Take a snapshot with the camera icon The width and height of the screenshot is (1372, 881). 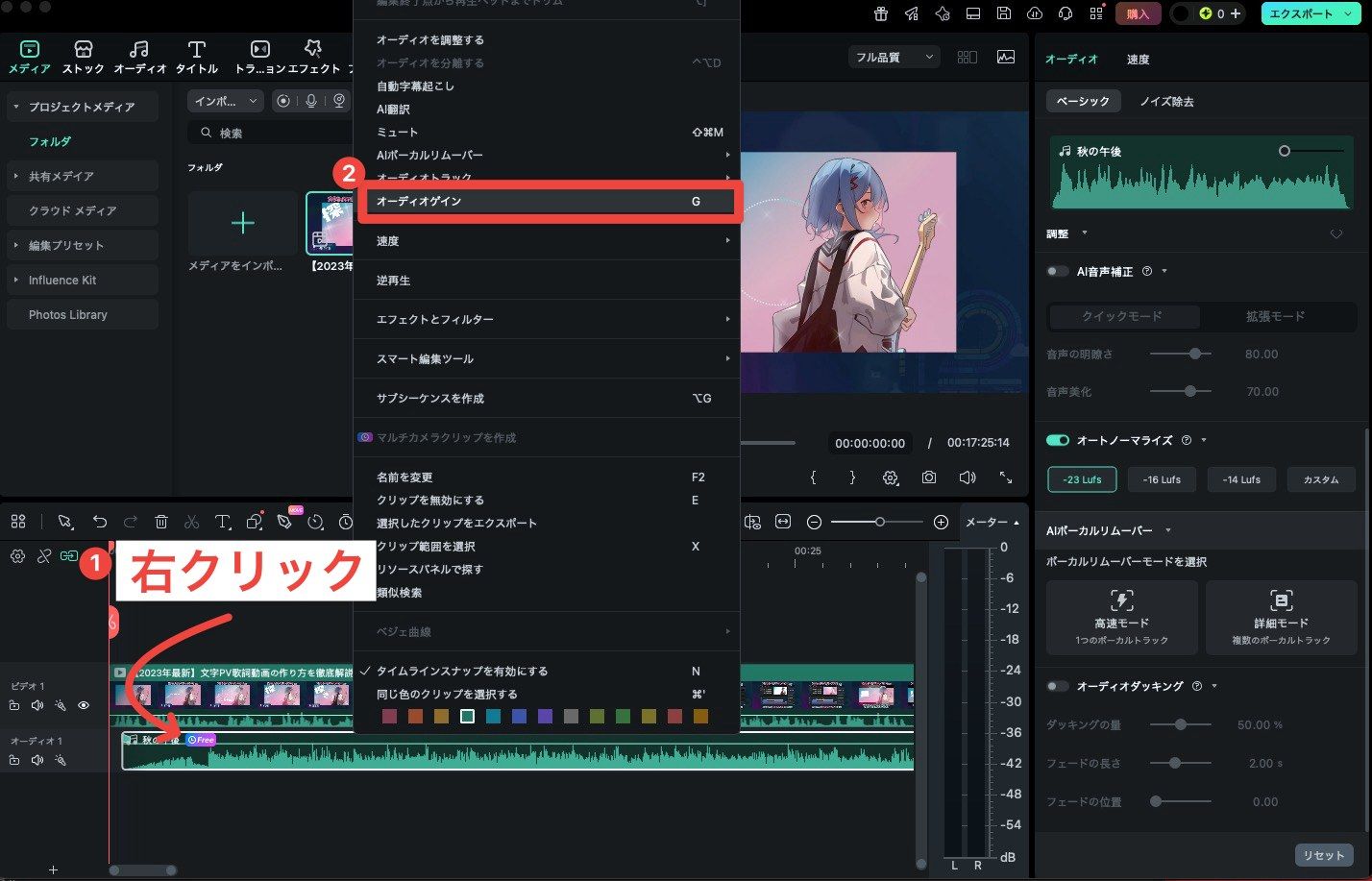(929, 477)
